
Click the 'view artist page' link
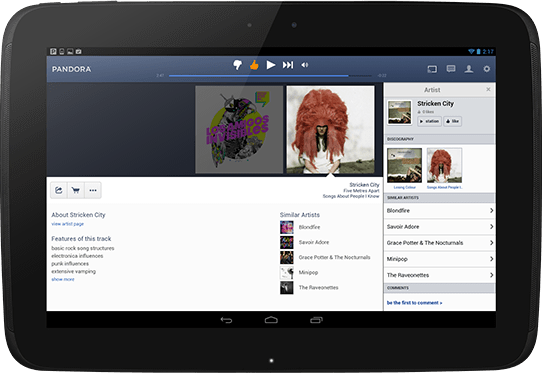[x=68, y=224]
